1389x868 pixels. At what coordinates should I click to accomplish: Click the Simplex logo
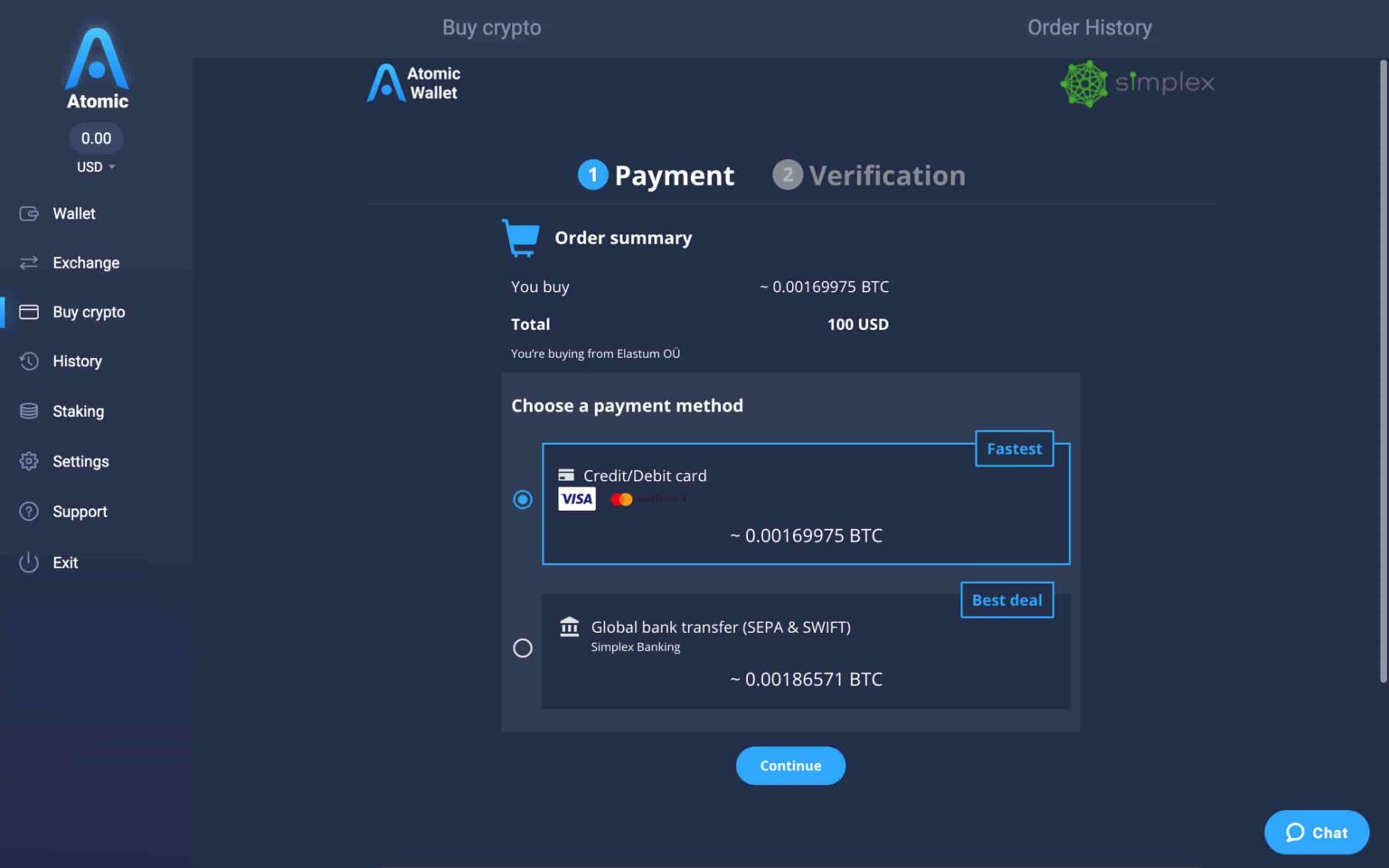pos(1137,83)
